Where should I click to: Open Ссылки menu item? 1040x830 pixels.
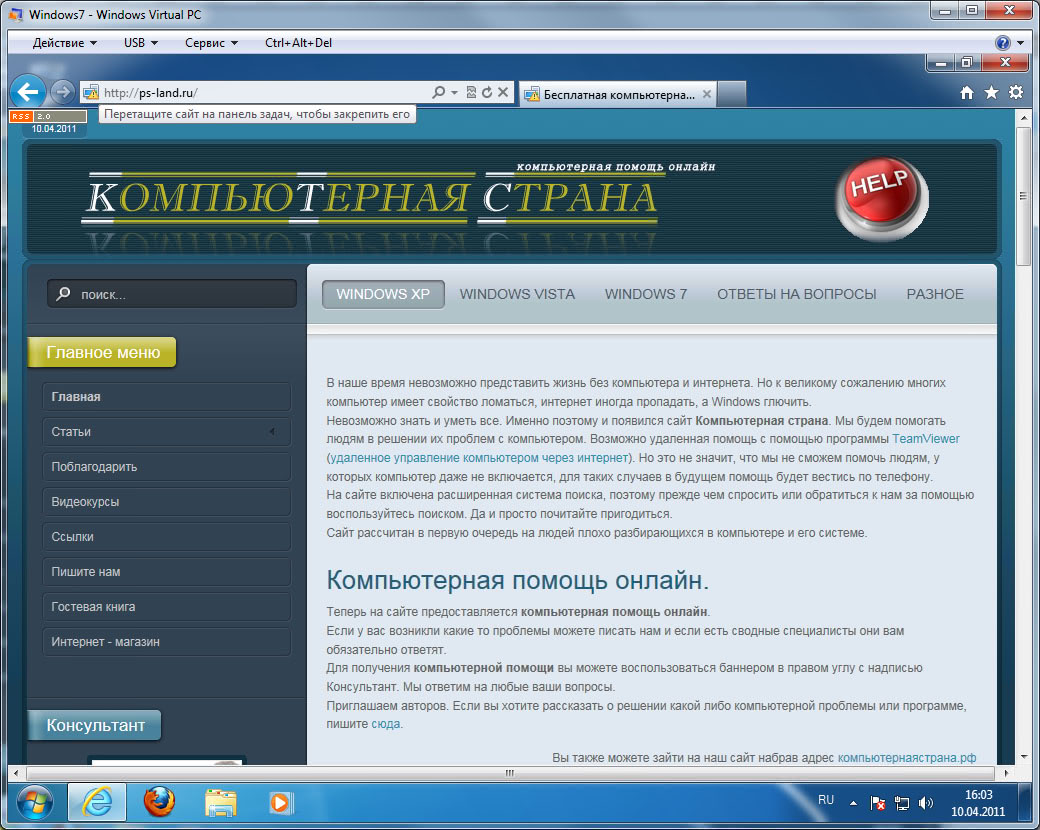tap(166, 537)
